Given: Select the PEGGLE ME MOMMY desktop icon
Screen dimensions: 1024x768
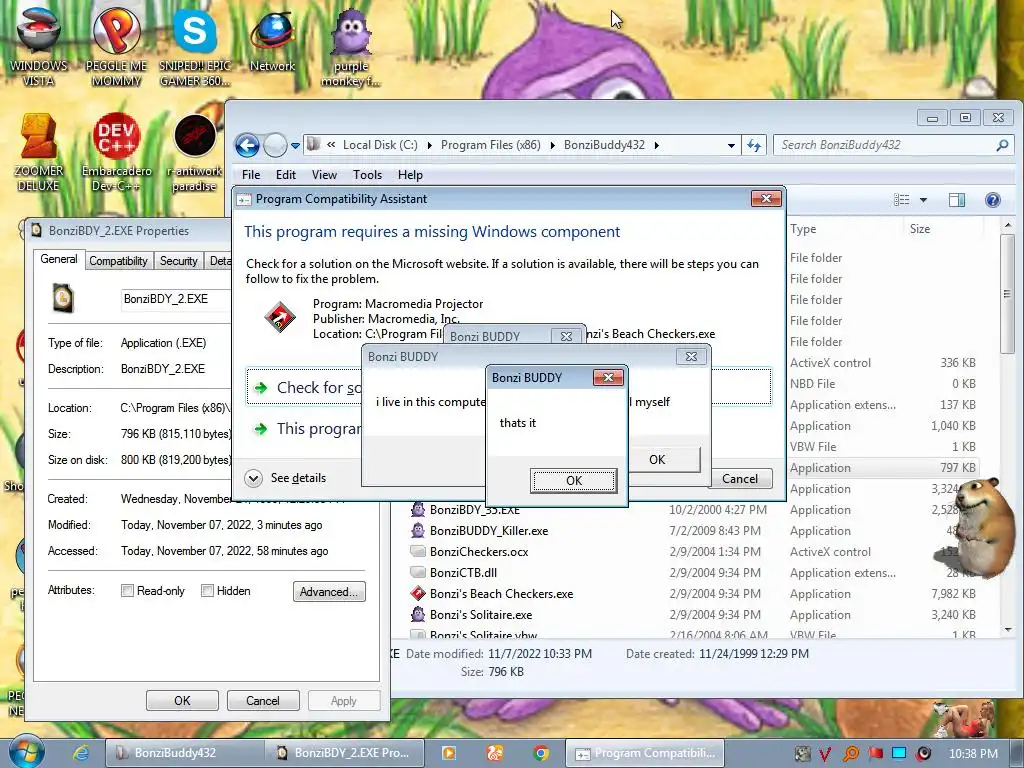Looking at the screenshot, I should coord(116,46).
